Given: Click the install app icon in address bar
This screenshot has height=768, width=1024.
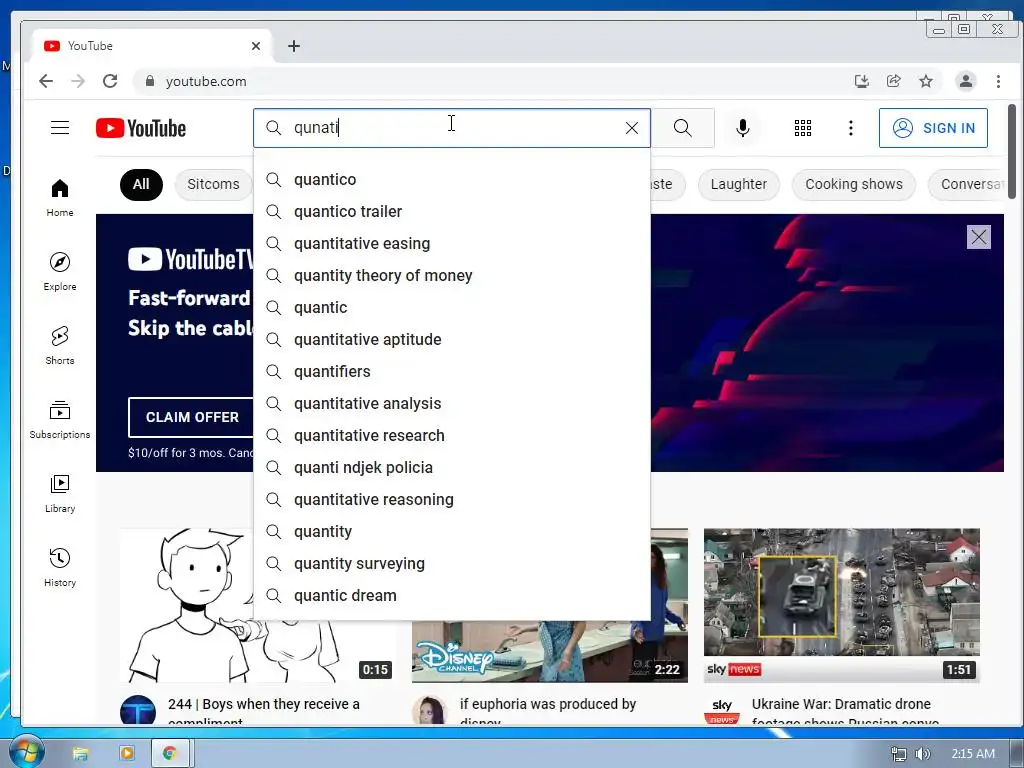Looking at the screenshot, I should 861,81.
